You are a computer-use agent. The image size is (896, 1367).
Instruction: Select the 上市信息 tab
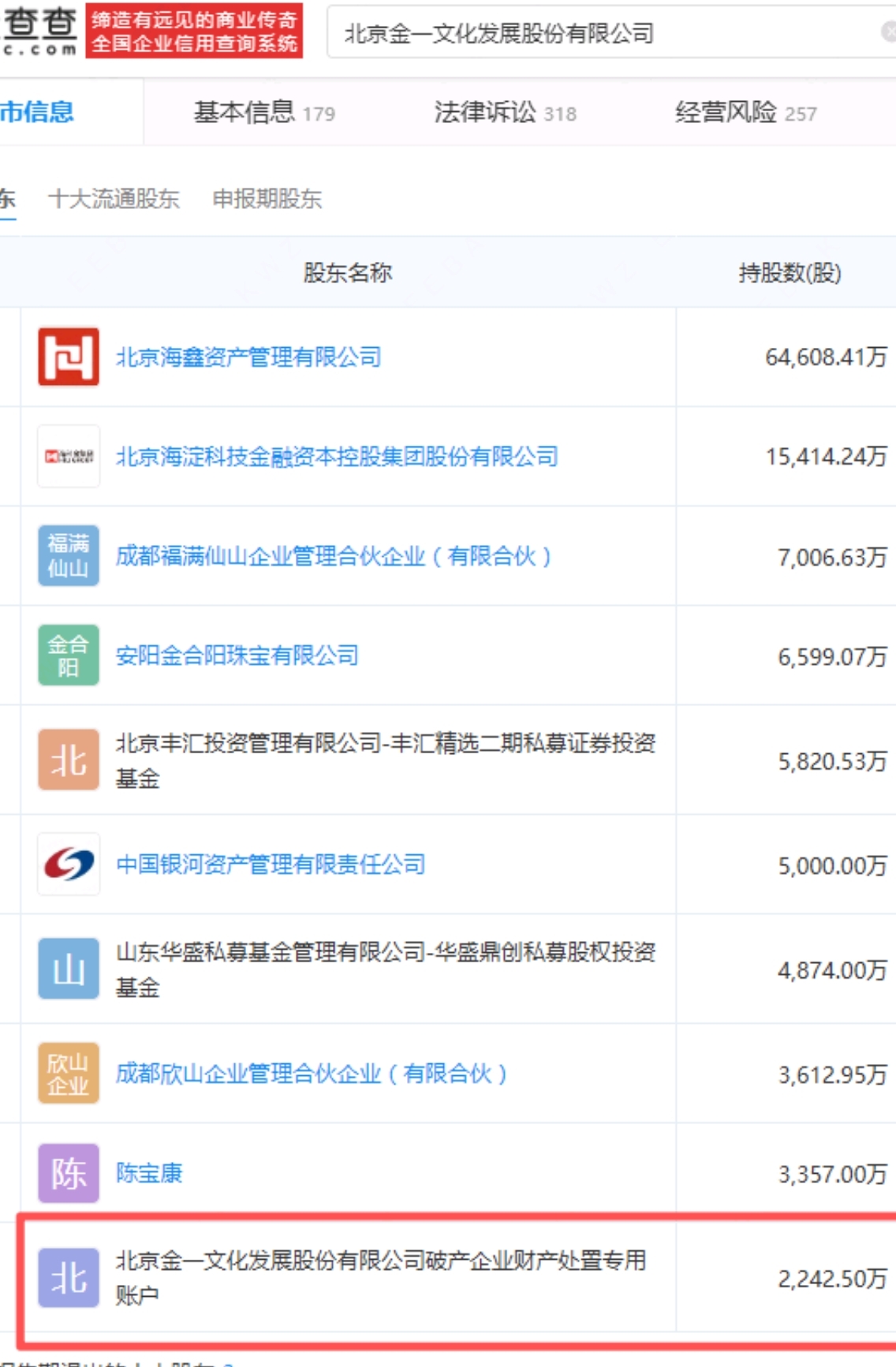[x=36, y=112]
